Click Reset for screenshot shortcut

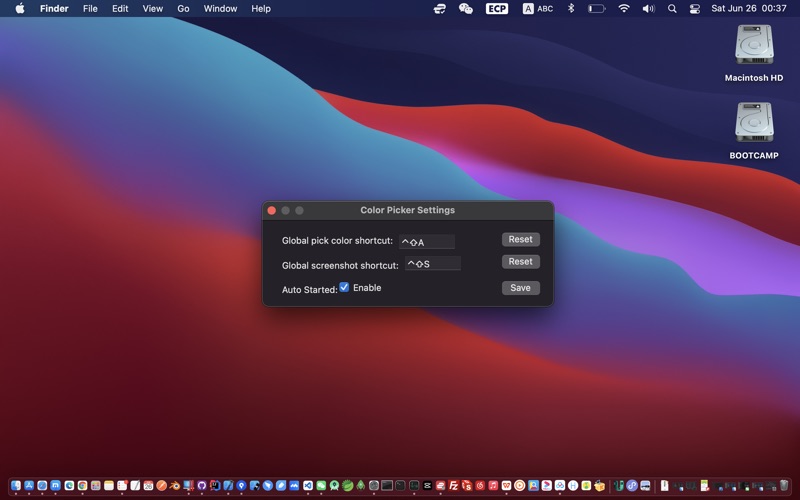[x=520, y=262]
